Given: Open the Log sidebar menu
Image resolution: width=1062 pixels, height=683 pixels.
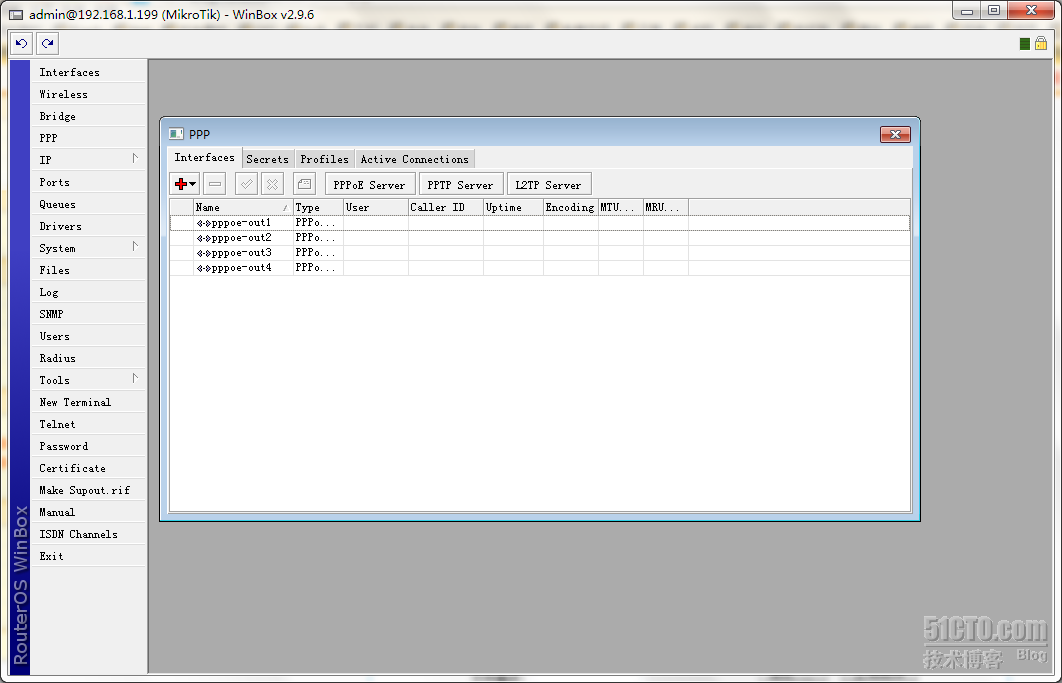Looking at the screenshot, I should click(88, 292).
